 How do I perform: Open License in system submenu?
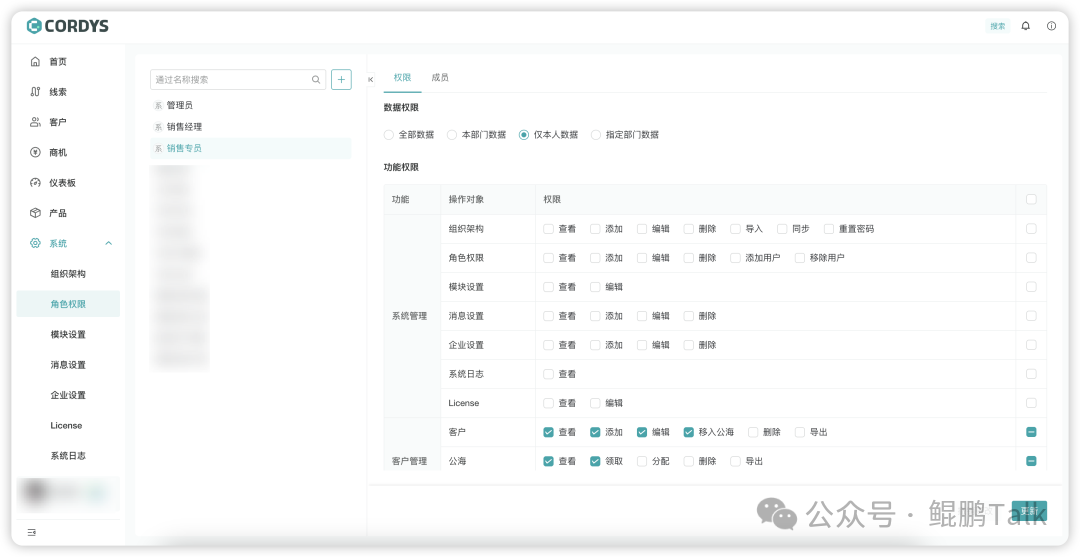[x=68, y=425]
